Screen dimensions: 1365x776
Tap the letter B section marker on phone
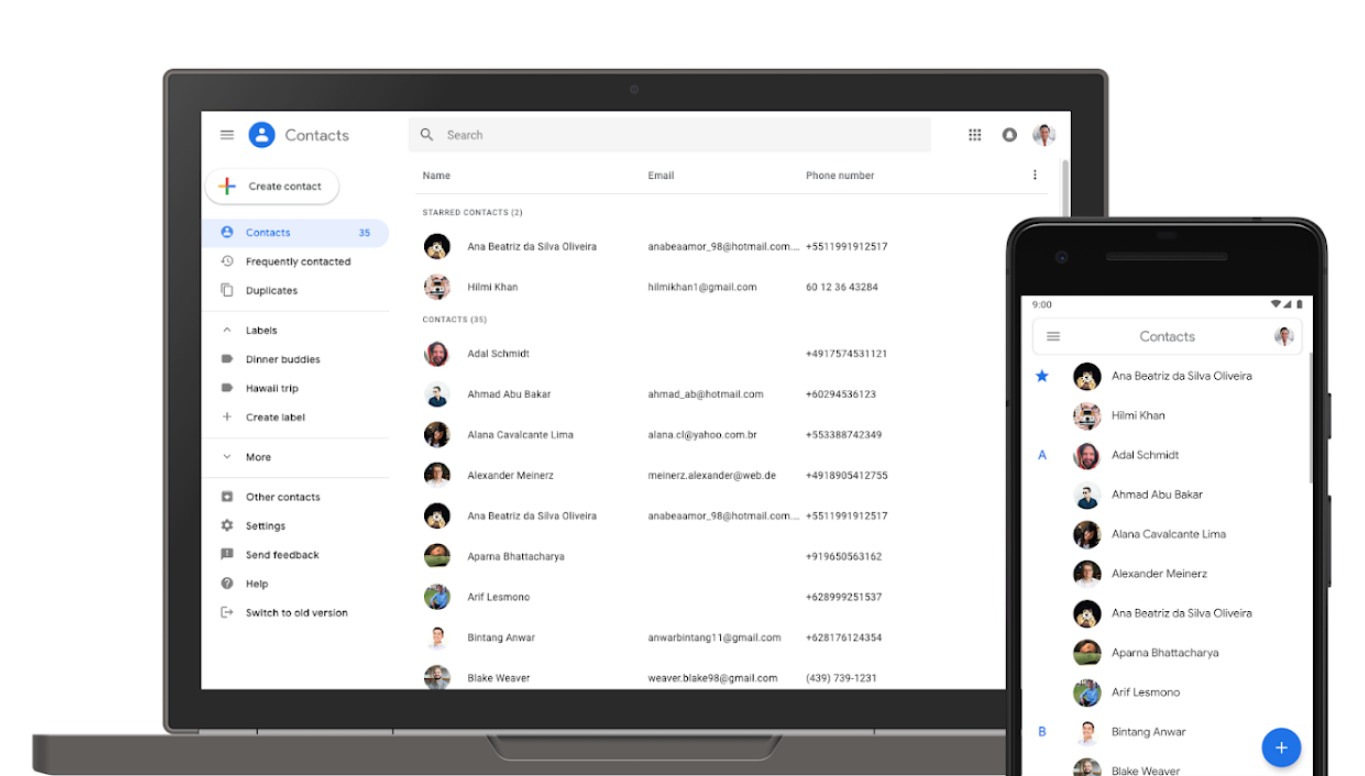1042,732
